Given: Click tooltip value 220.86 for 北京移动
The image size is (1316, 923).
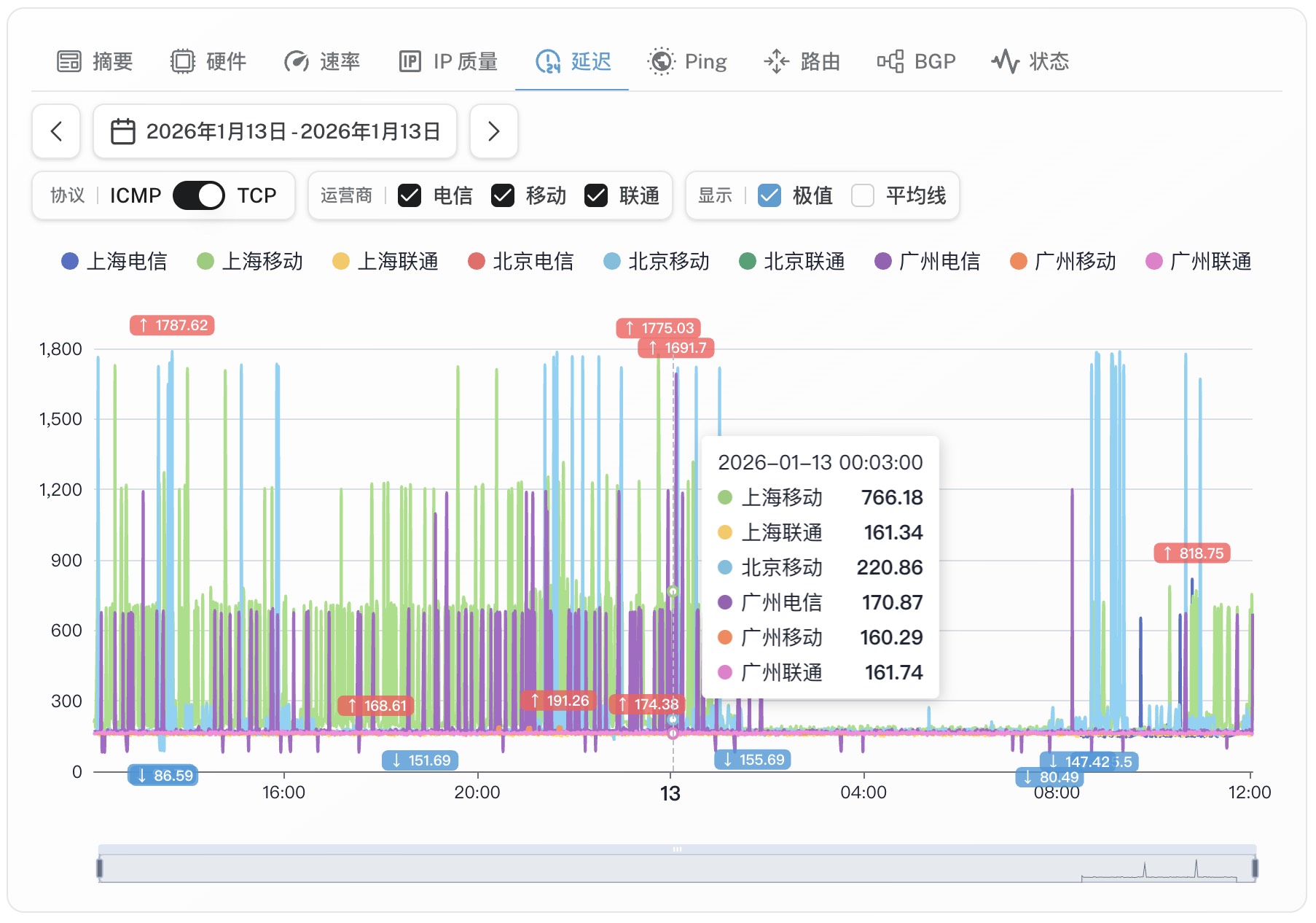Looking at the screenshot, I should 890,567.
